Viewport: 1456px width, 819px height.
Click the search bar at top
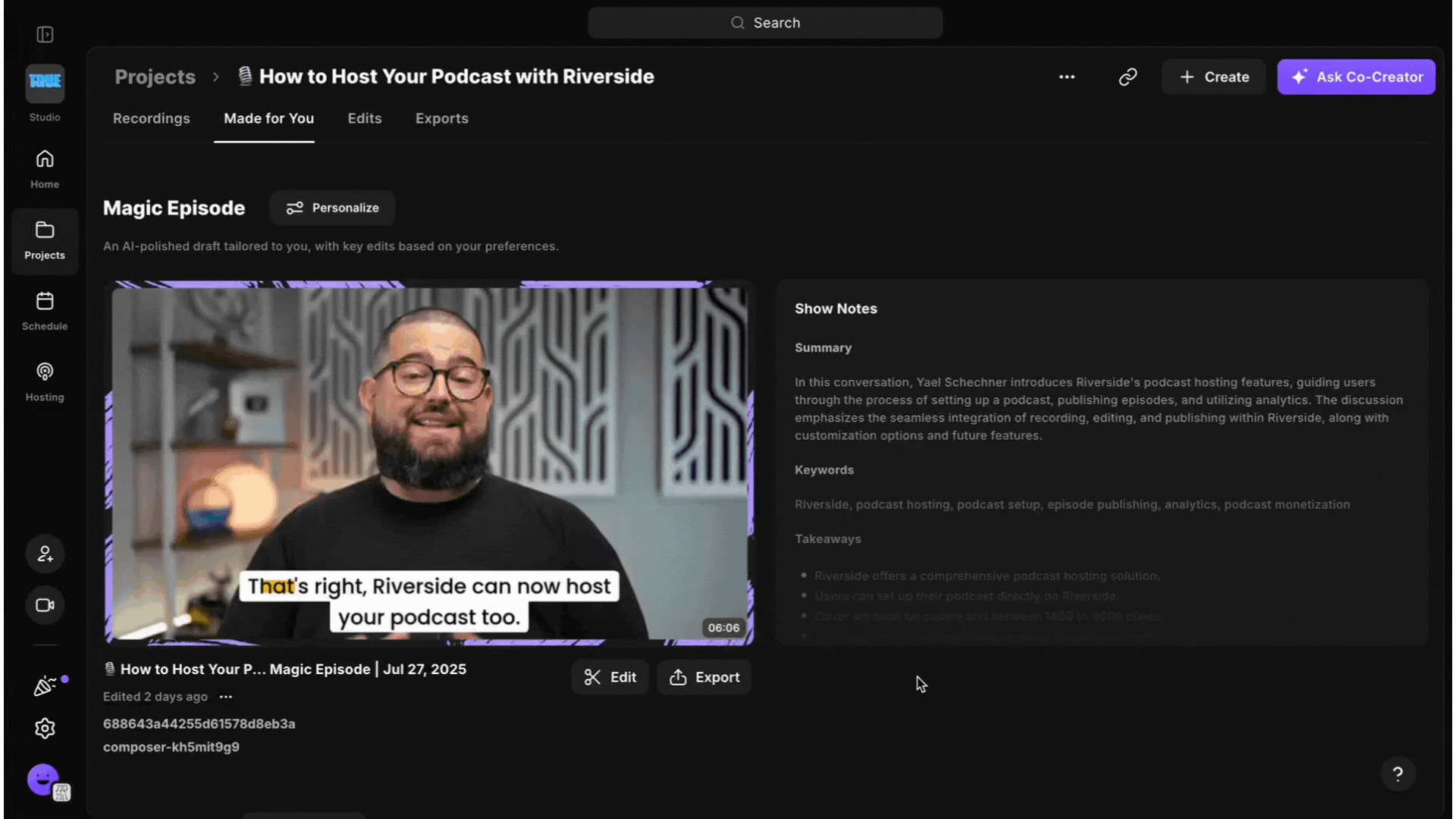[x=765, y=23]
